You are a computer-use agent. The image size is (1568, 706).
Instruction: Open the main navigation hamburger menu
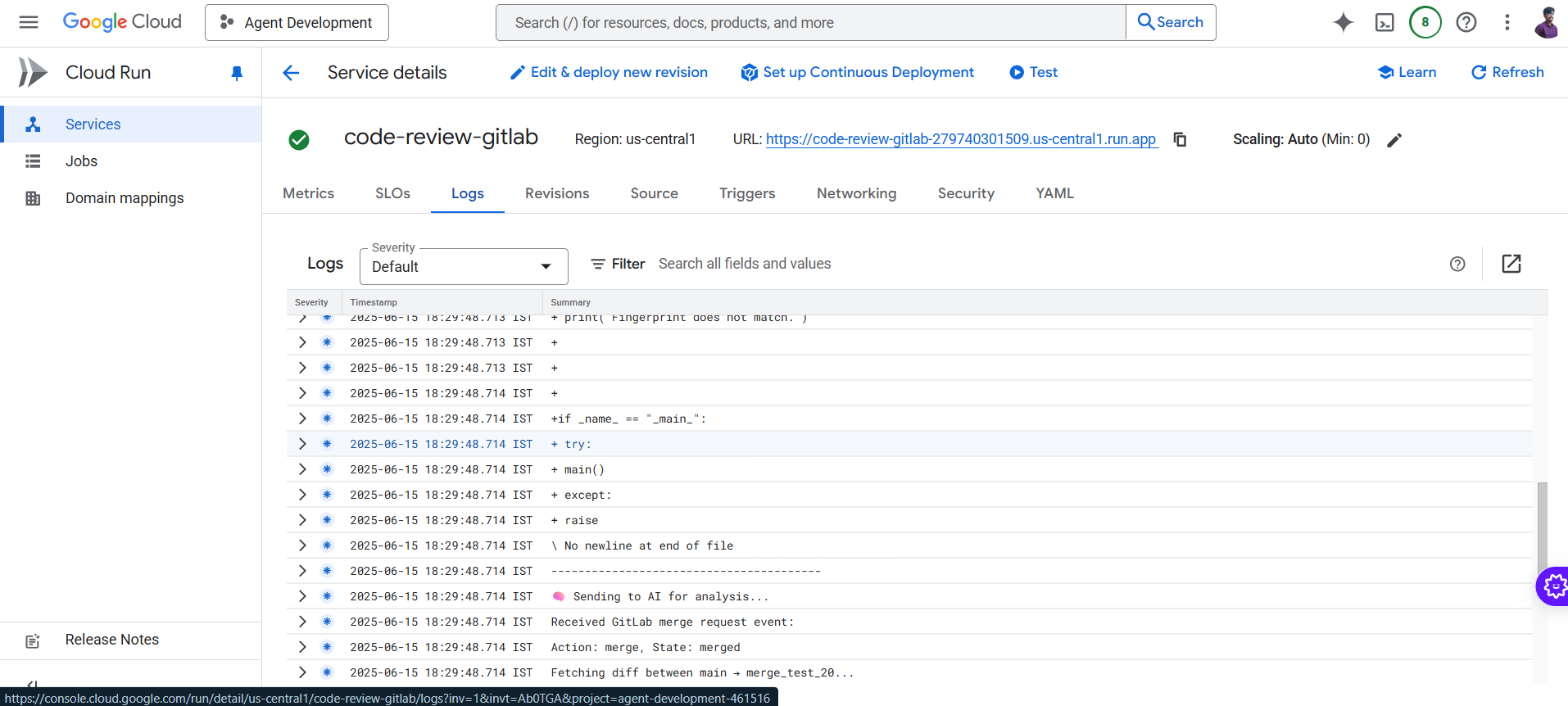tap(29, 22)
